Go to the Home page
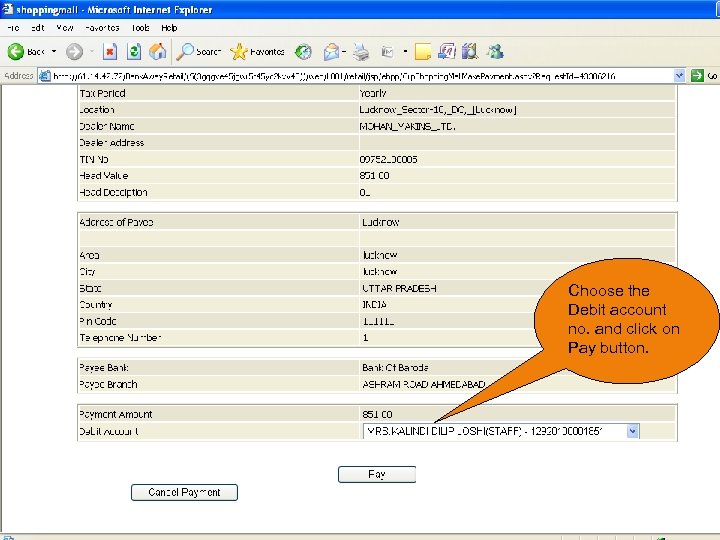The width and height of the screenshot is (720, 540). (x=158, y=51)
